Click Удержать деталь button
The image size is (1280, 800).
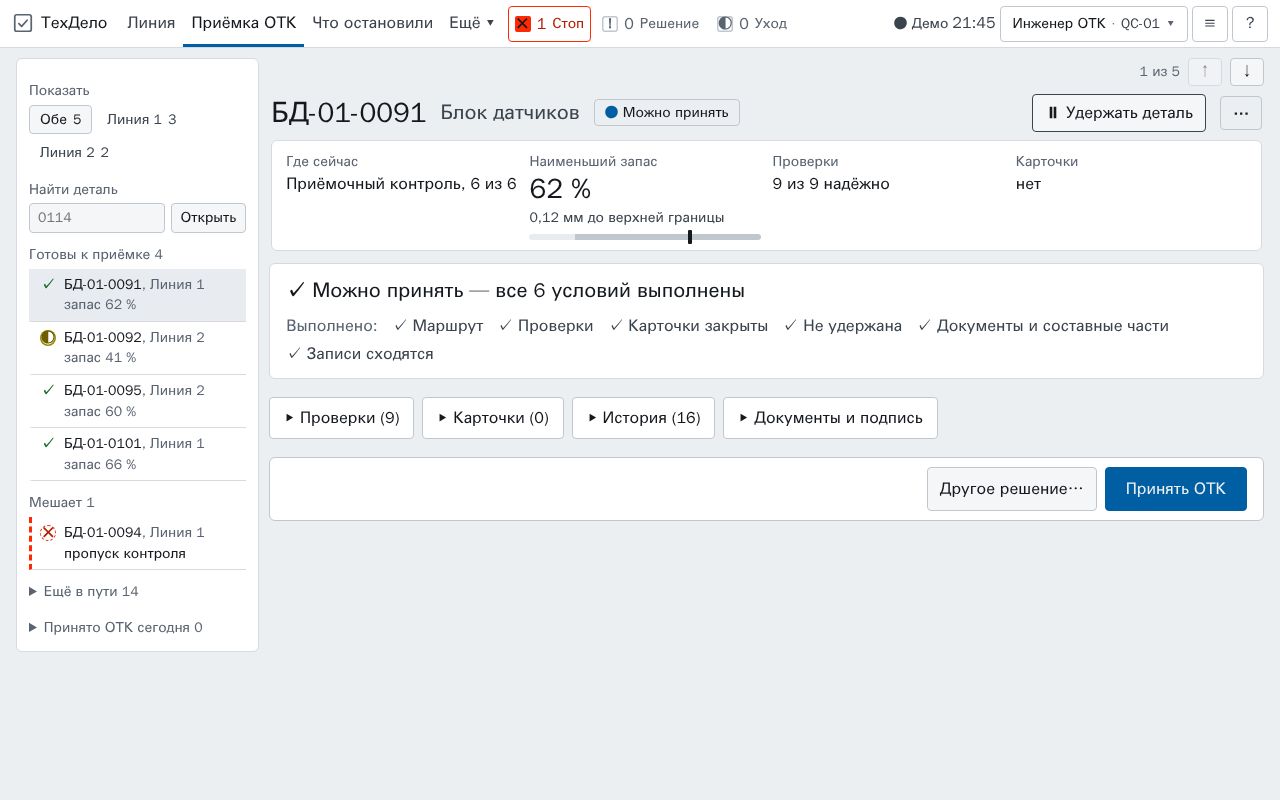[x=1119, y=113]
